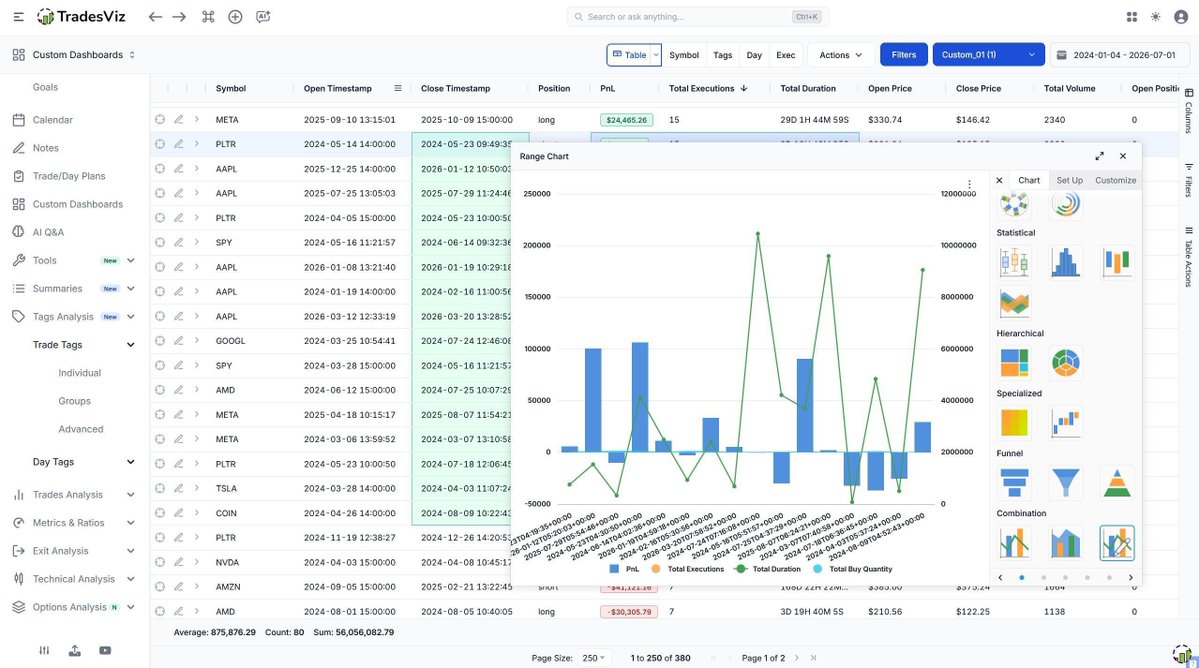Select the treemap chart type
This screenshot has width=1199, height=668.
coord(1015,363)
